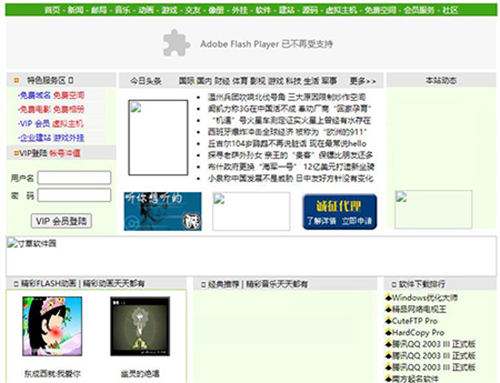Select 虚拟主机 in the green navigation bar
This screenshot has width=500, height=383.
pos(341,10)
